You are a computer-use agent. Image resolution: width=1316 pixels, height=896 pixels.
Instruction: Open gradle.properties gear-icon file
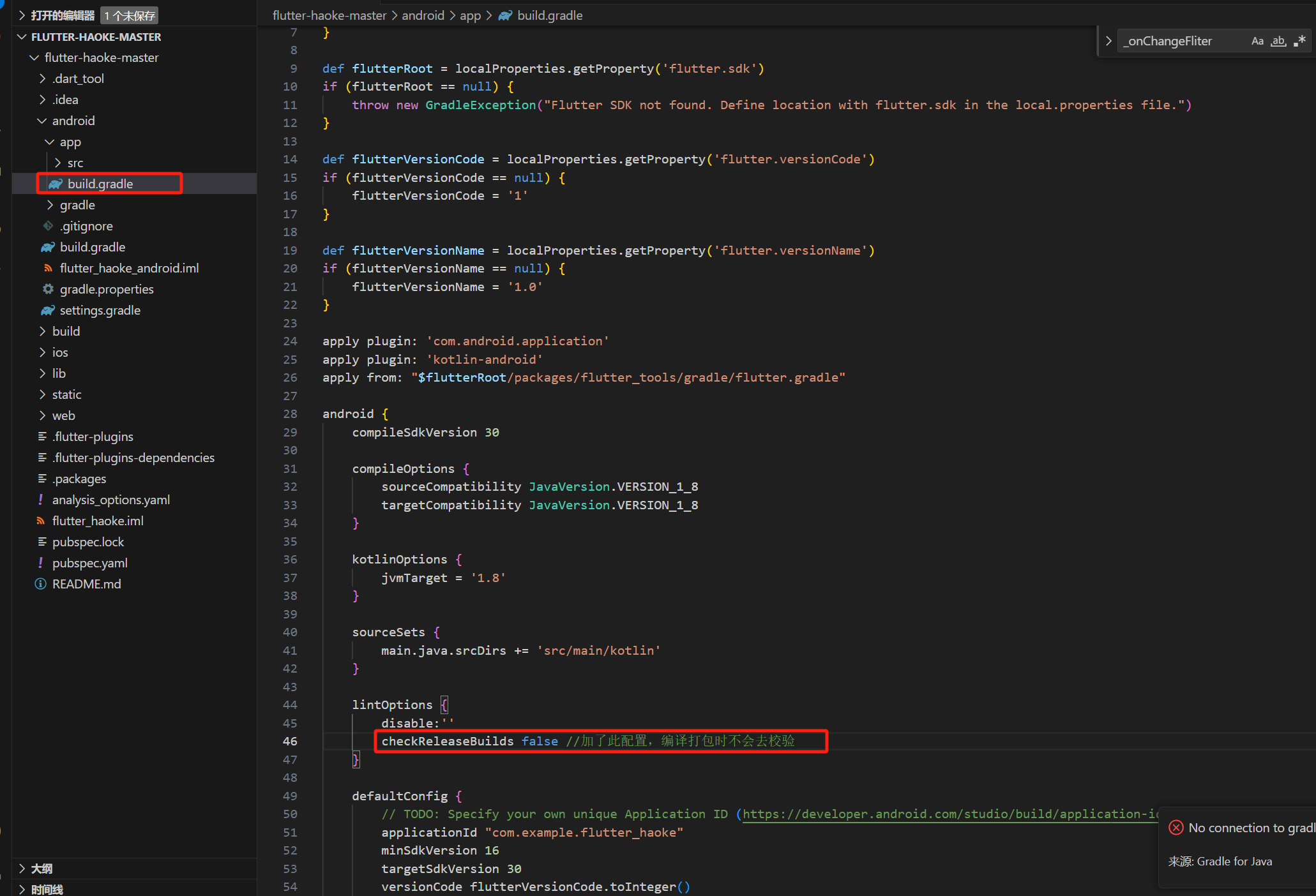click(106, 289)
